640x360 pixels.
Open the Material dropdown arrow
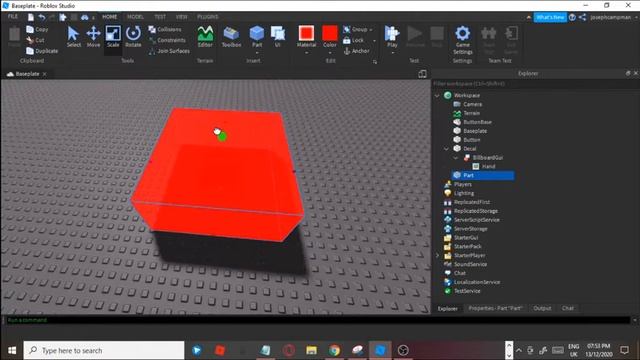pos(306,53)
